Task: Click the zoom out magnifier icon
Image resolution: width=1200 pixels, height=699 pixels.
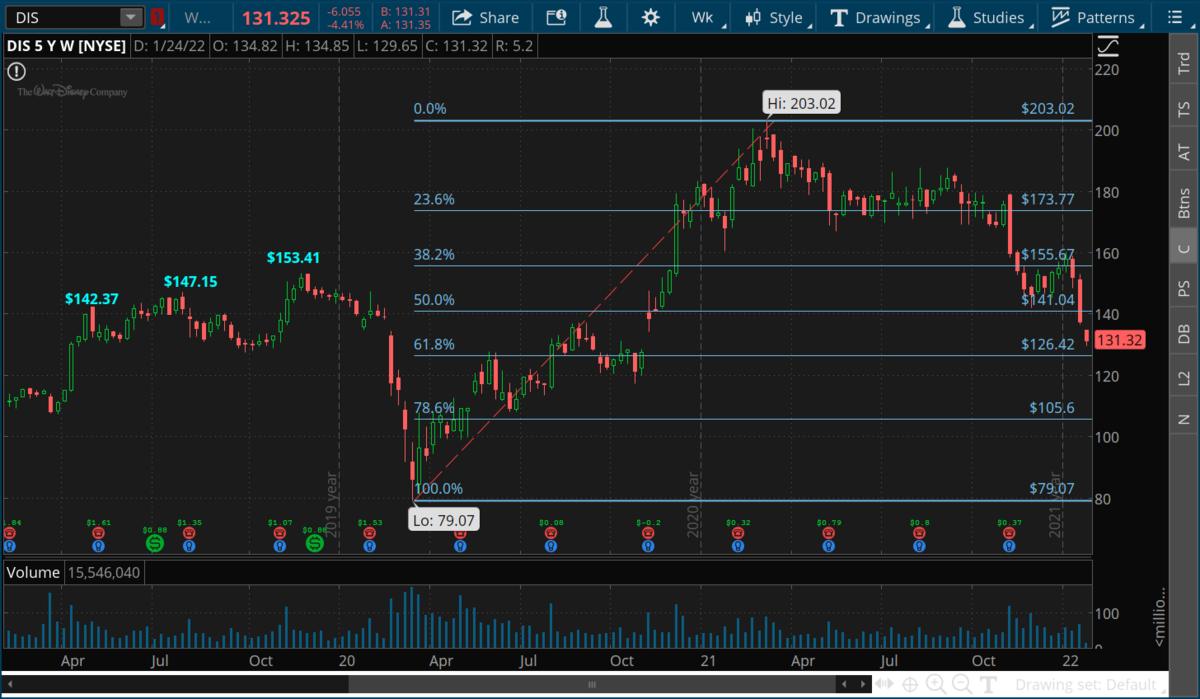Action: (961, 685)
